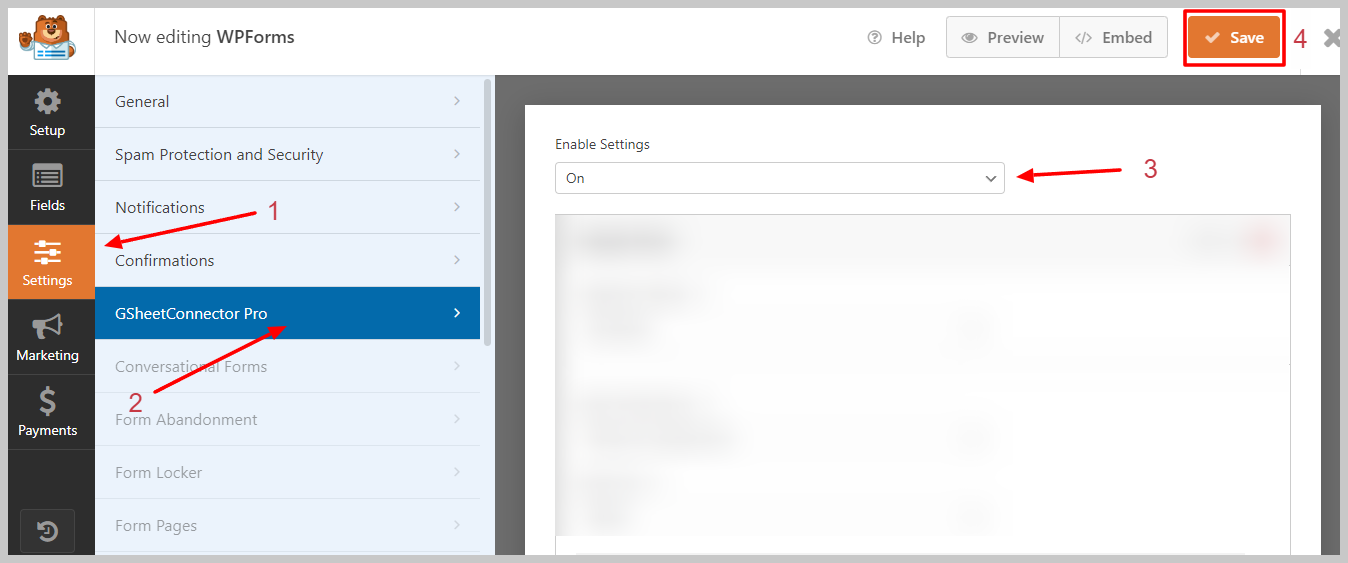This screenshot has height=563, width=1348.
Task: Expand the Confirmations settings section
Action: click(x=287, y=260)
